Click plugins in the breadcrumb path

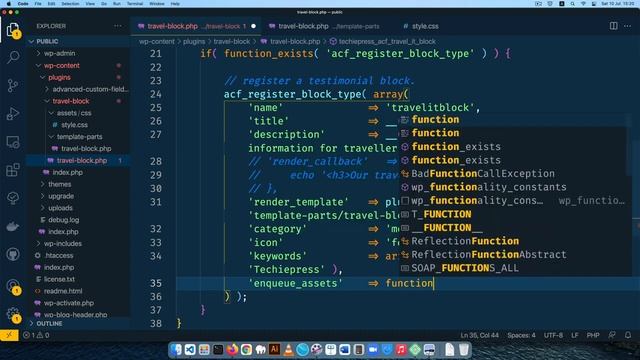coord(194,42)
